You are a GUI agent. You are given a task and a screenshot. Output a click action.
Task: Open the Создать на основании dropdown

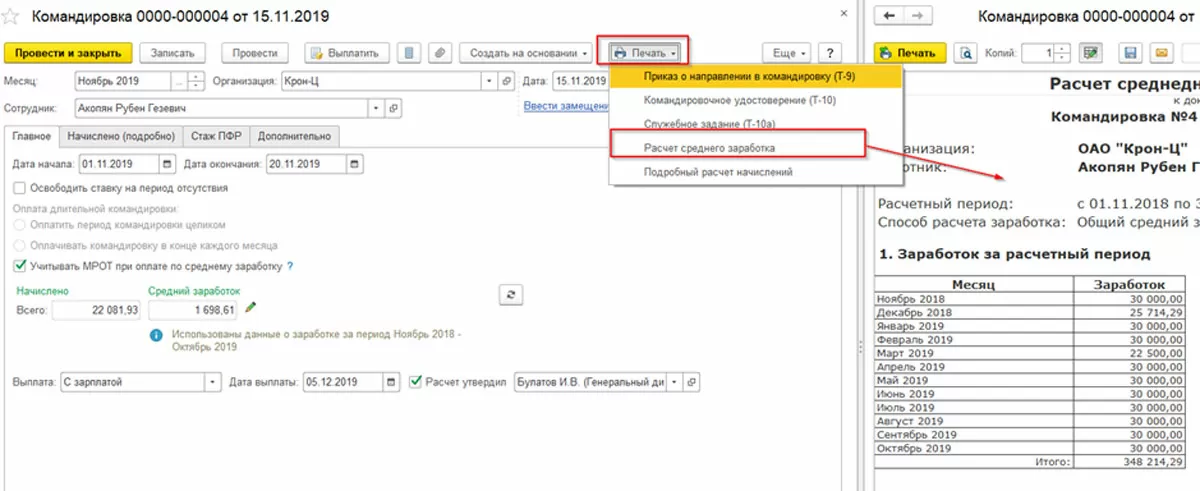click(525, 53)
